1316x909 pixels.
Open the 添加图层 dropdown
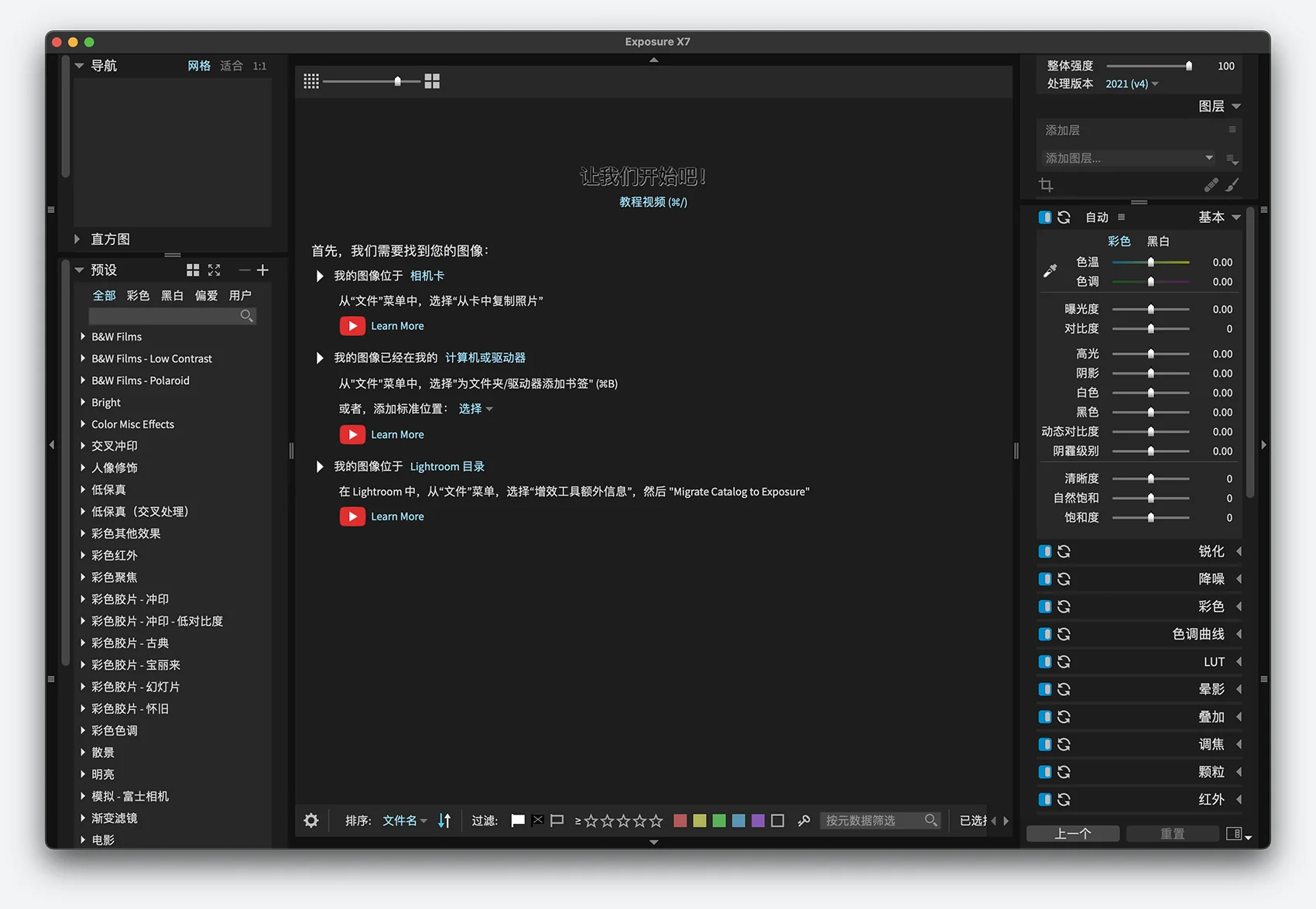pos(1129,158)
